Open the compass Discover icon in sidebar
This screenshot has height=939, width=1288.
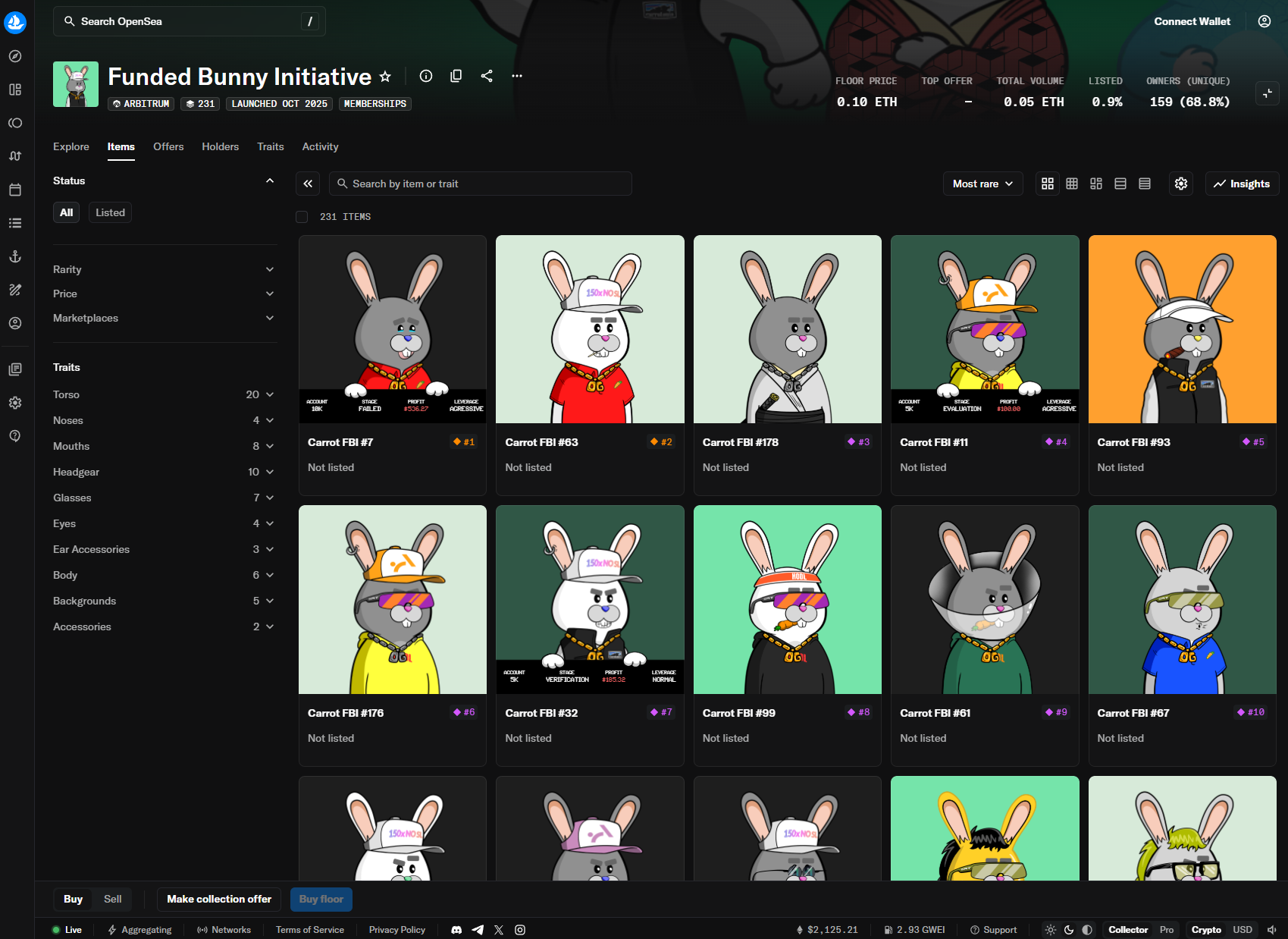coord(15,56)
